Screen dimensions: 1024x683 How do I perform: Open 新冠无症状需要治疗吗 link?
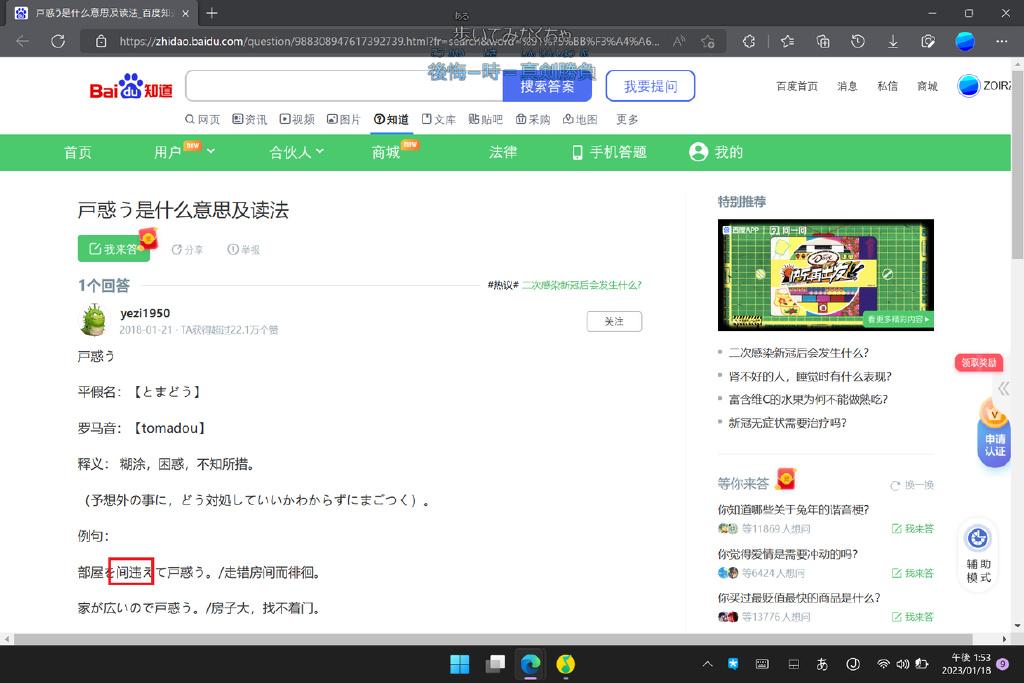[787, 422]
